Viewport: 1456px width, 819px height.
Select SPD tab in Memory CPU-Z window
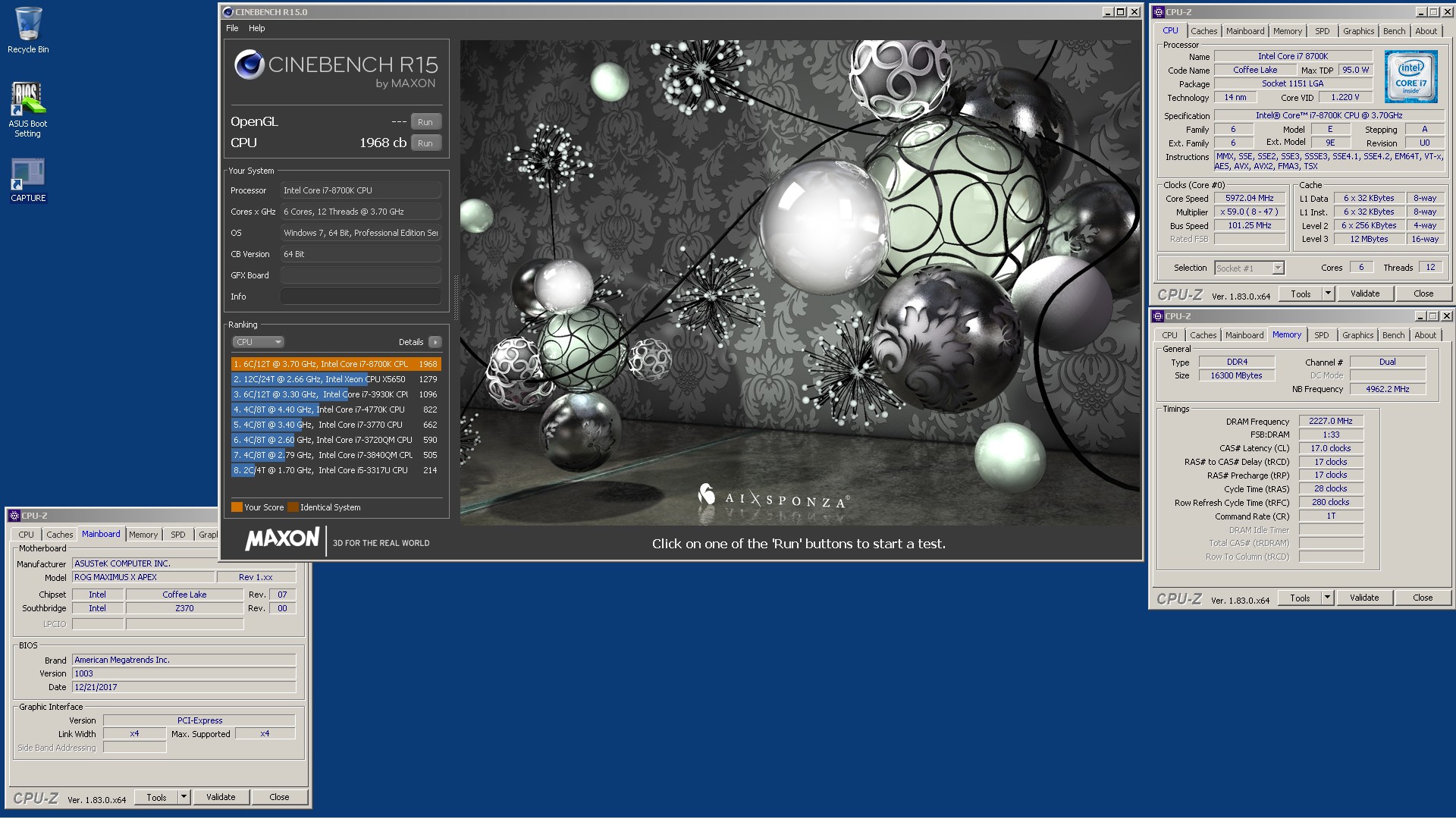(x=1322, y=335)
